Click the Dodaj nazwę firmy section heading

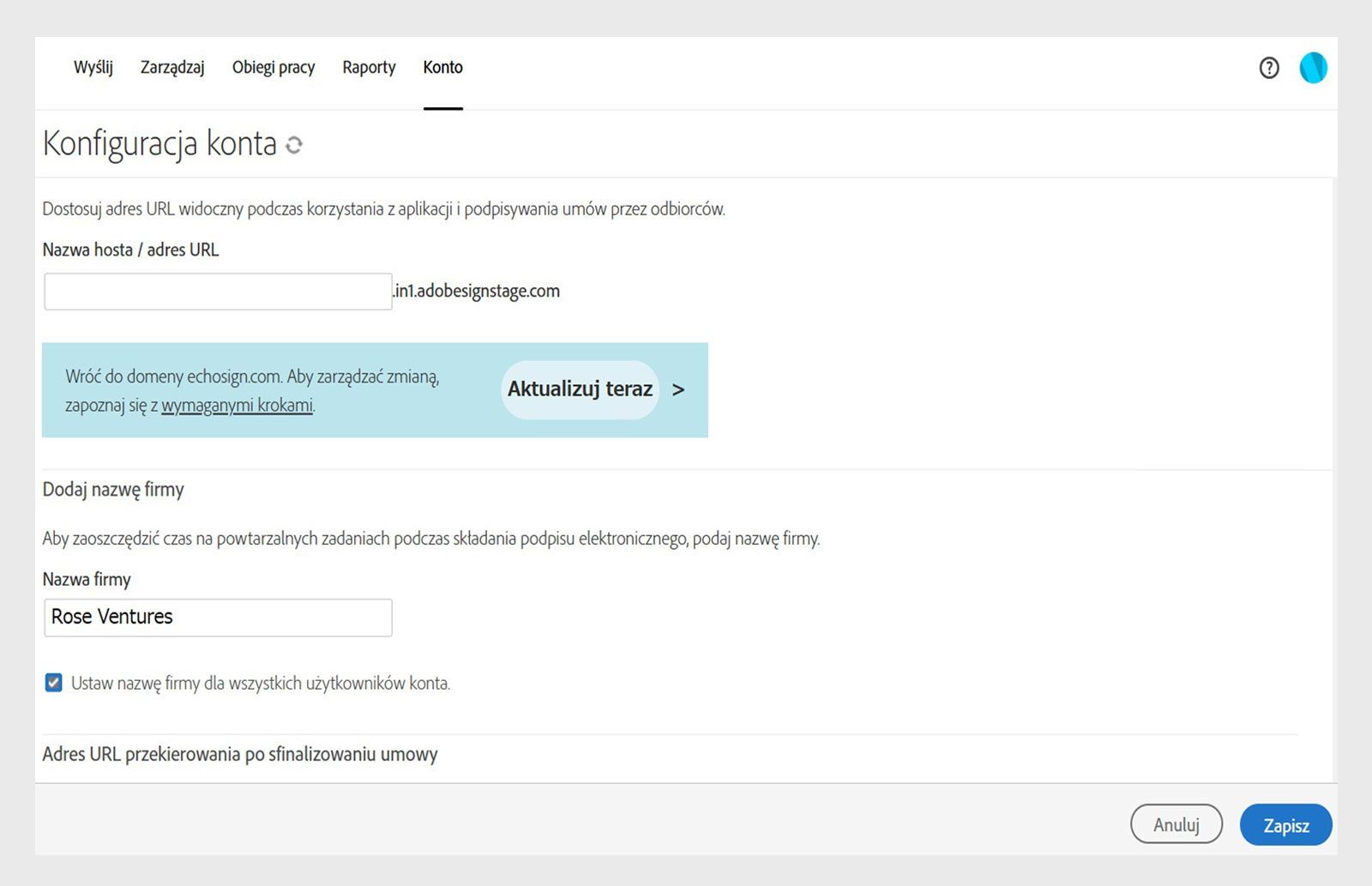click(x=113, y=489)
